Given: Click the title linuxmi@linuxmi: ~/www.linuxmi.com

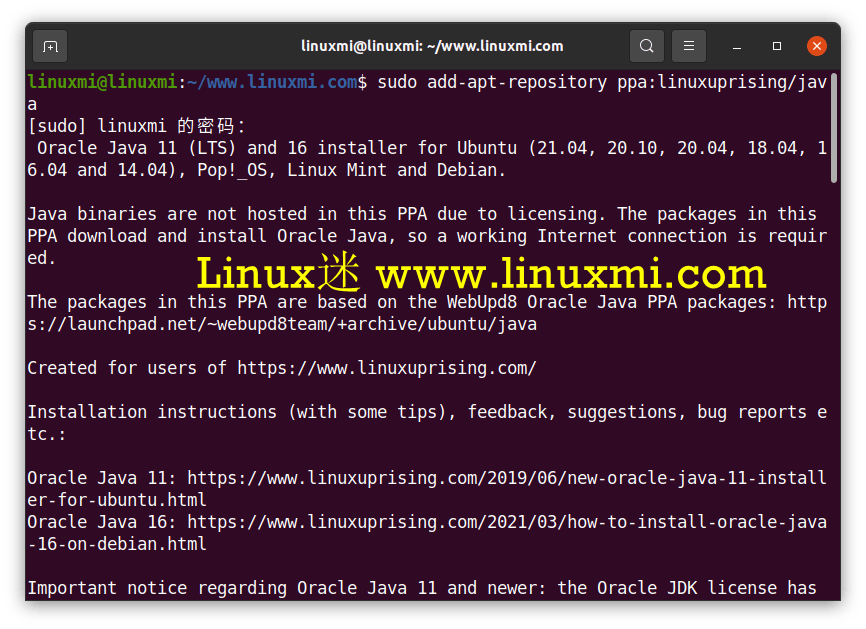Looking at the screenshot, I should (432, 46).
